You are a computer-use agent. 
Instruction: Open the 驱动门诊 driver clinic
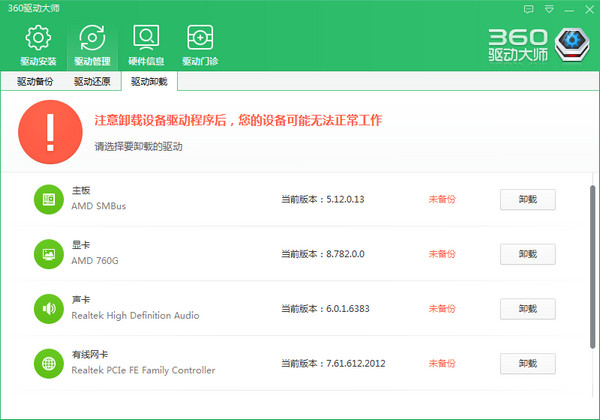pos(201,45)
